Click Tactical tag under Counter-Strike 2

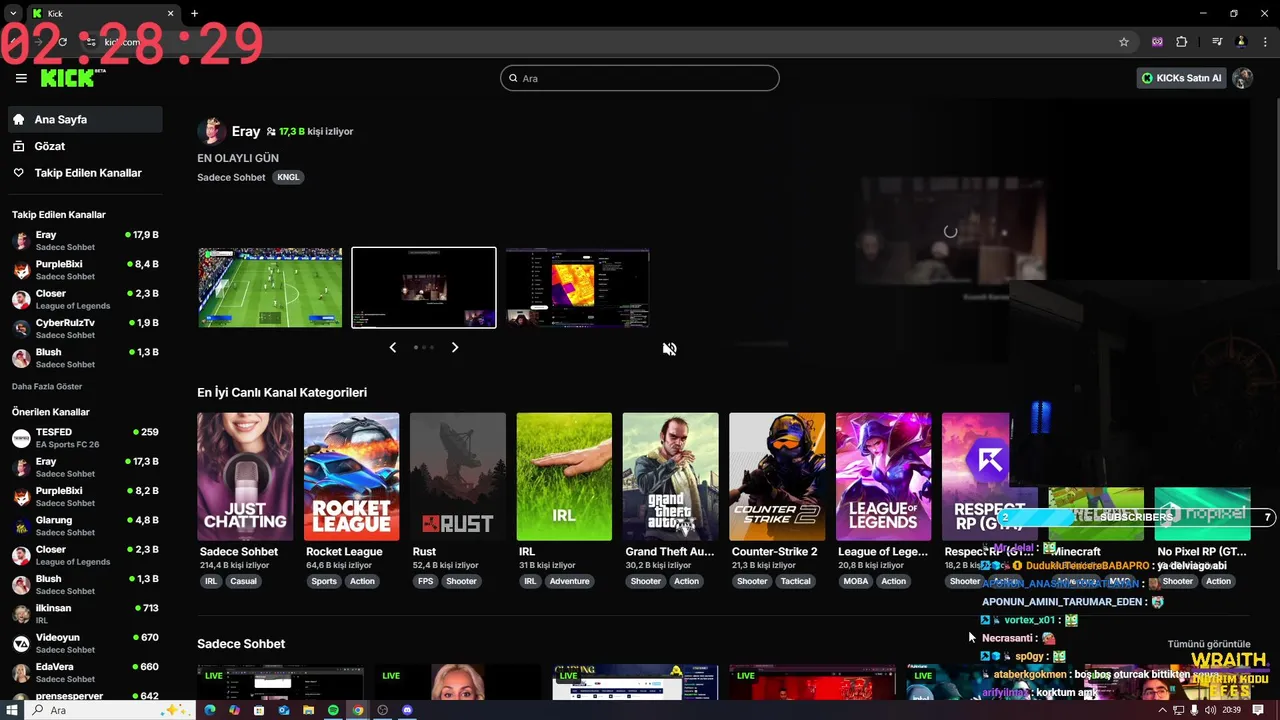tap(796, 581)
